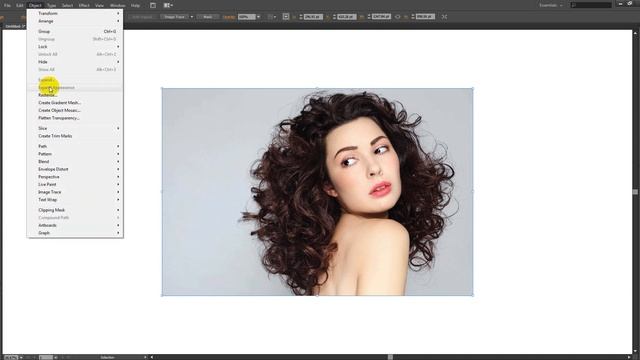This screenshot has width=640, height=360.
Task: Expand the Envelope Distort submenu
Action: pyautogui.click(x=75, y=169)
